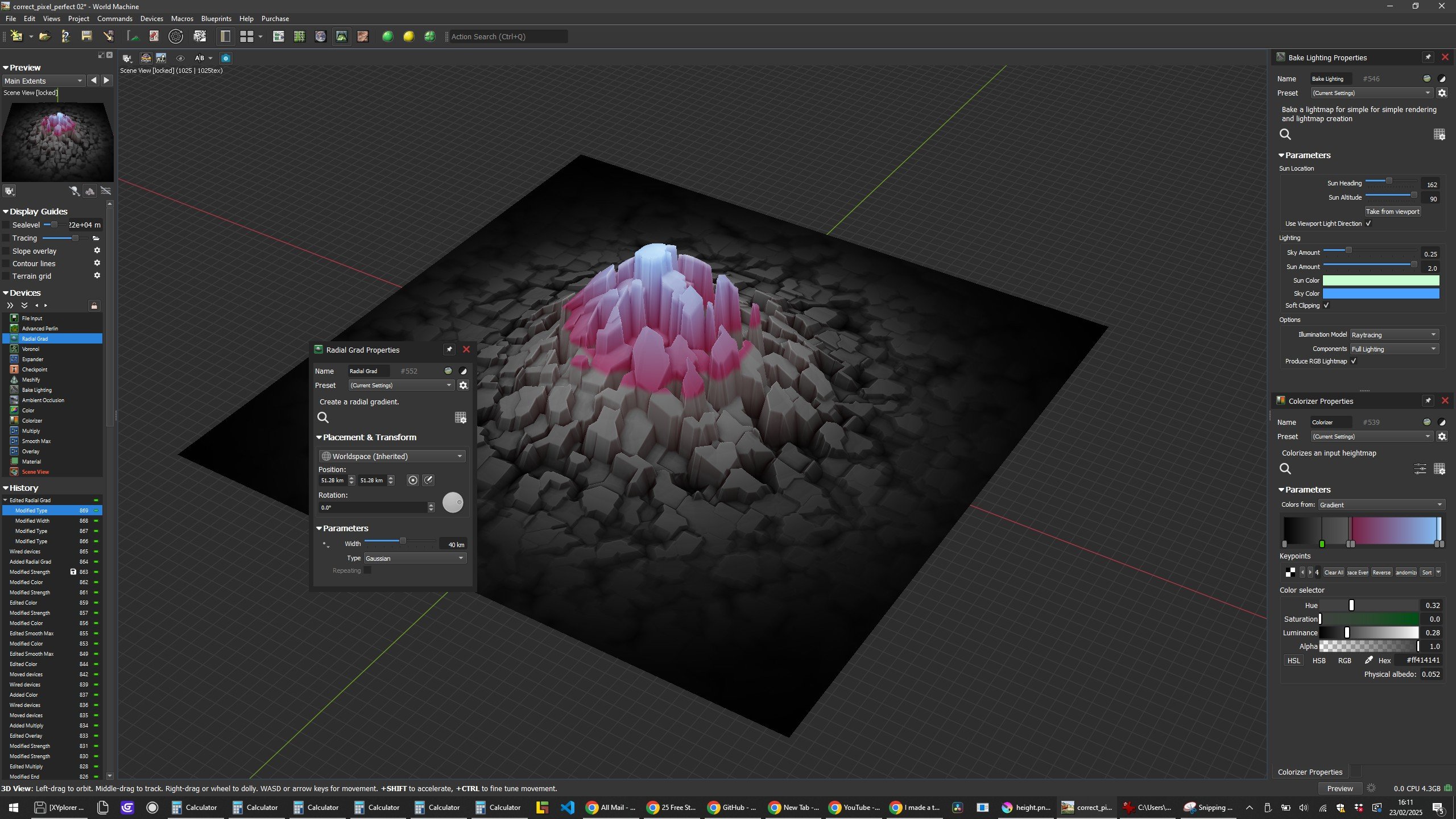
Task: Enable the Tracing checkbox
Action: click(6, 238)
